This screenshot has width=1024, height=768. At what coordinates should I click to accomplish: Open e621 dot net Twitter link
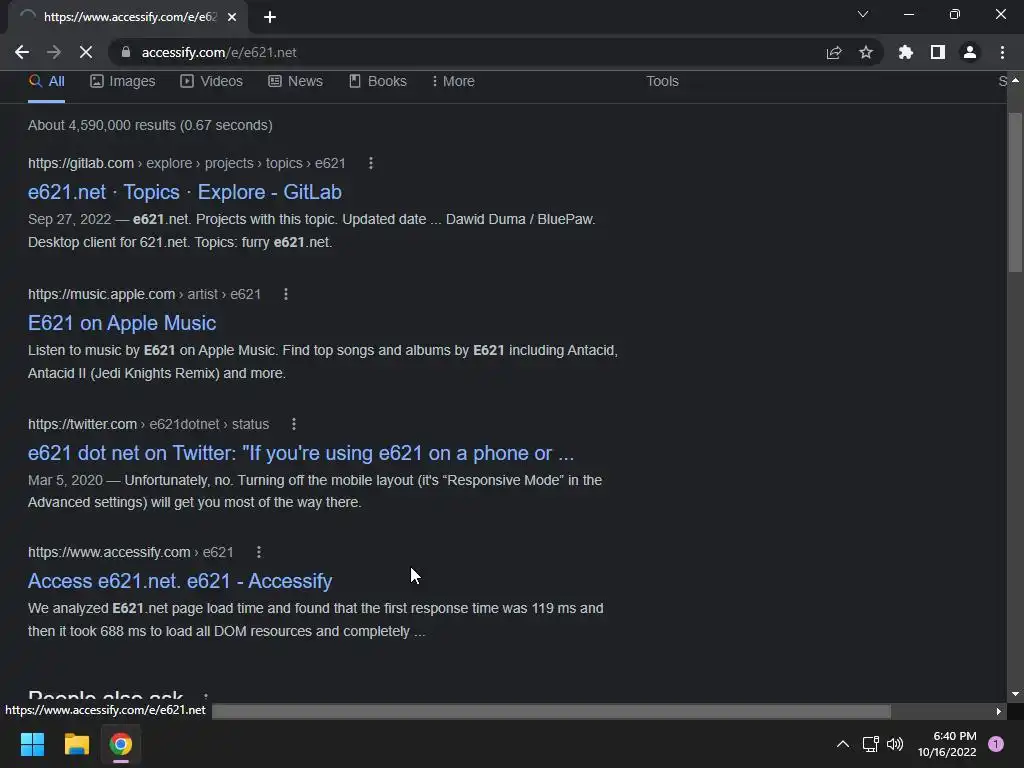(301, 453)
